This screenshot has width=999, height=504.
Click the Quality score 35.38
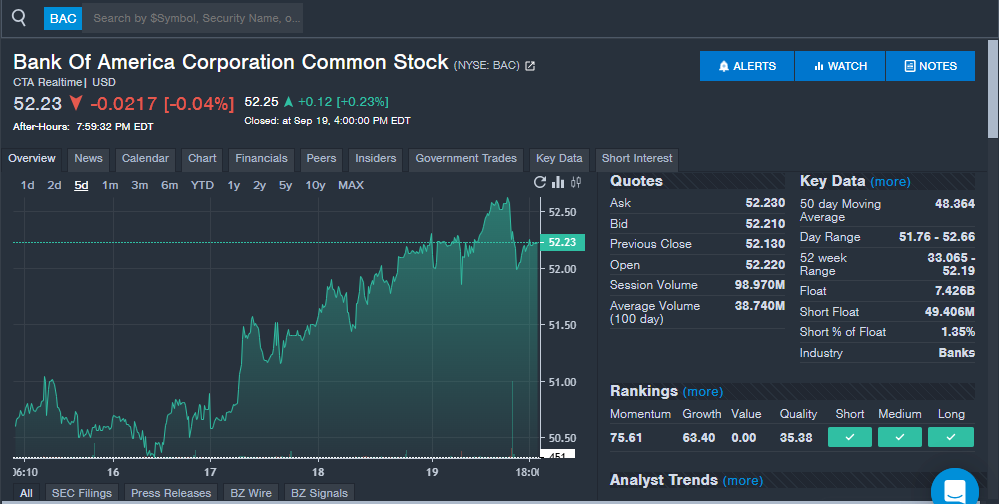pyautogui.click(x=796, y=438)
